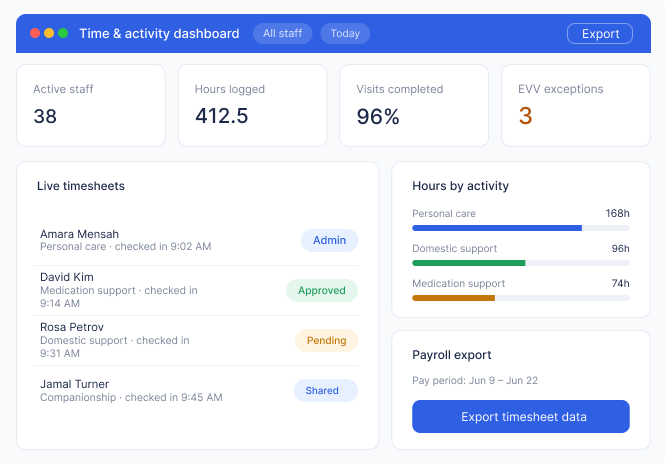Select Jamal Turner timesheet row
This screenshot has width=665, height=464.
pos(196,391)
